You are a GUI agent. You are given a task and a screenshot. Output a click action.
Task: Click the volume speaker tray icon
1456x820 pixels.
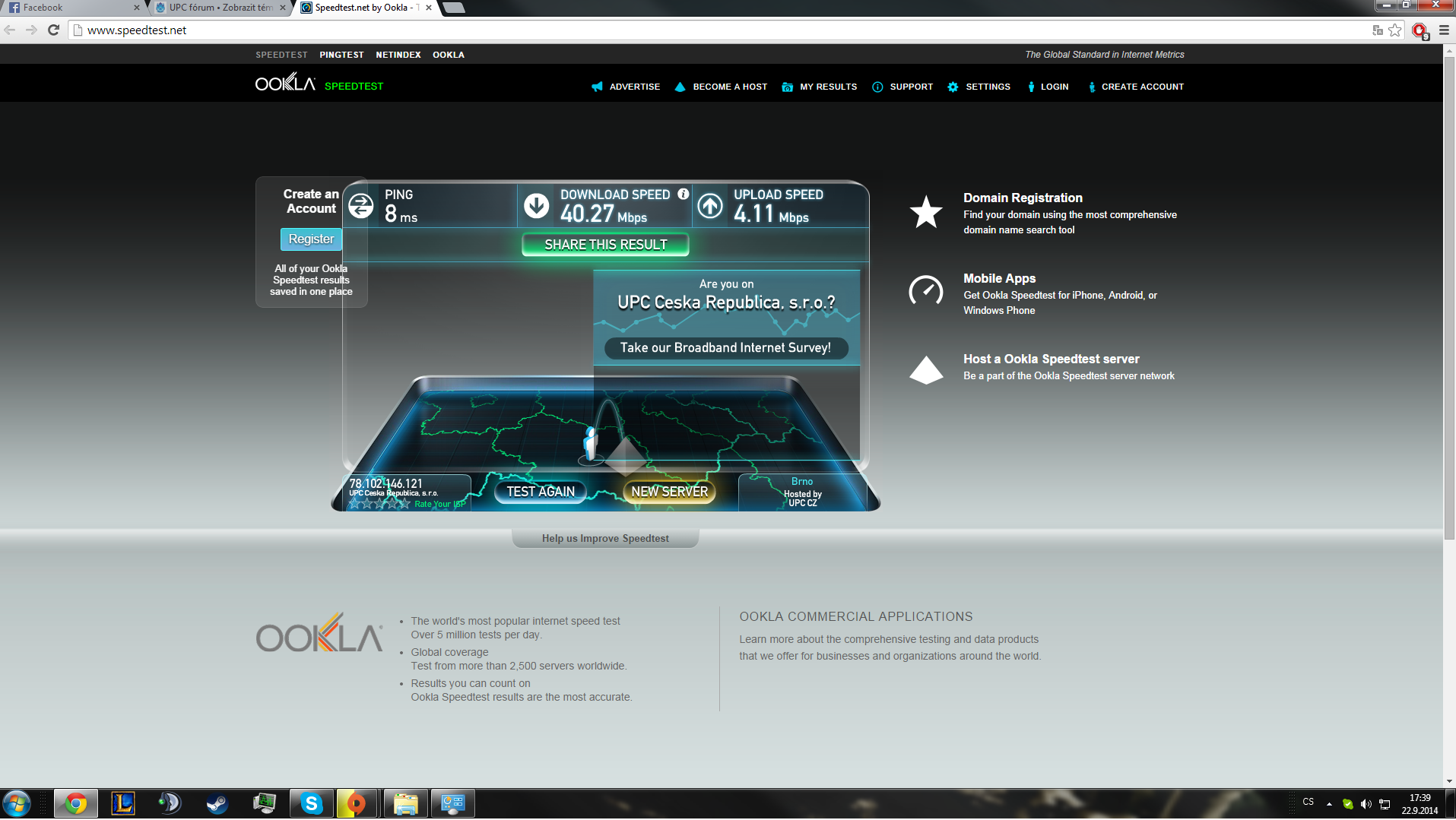(x=1366, y=804)
